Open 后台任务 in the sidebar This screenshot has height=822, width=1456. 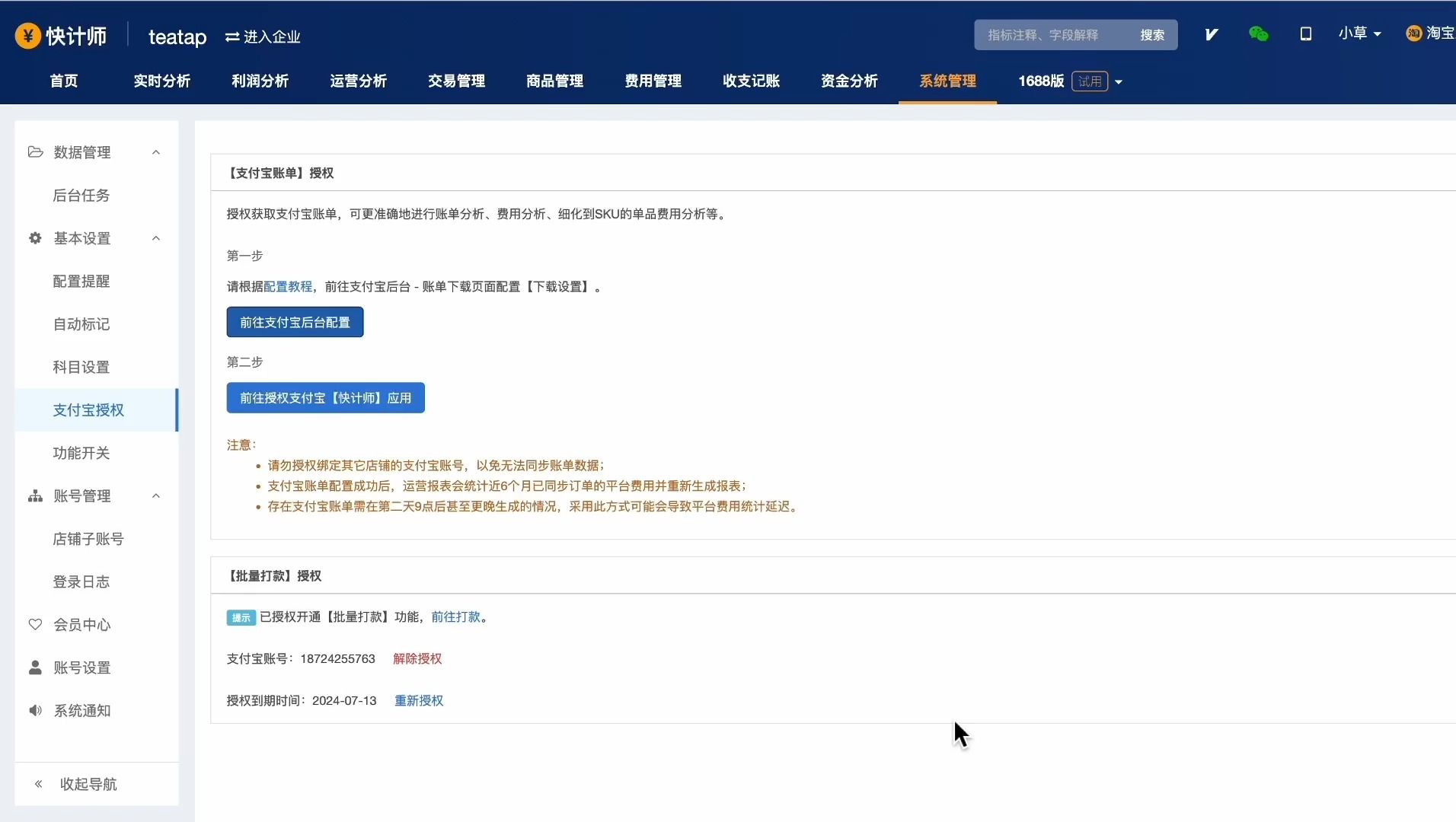tap(81, 196)
